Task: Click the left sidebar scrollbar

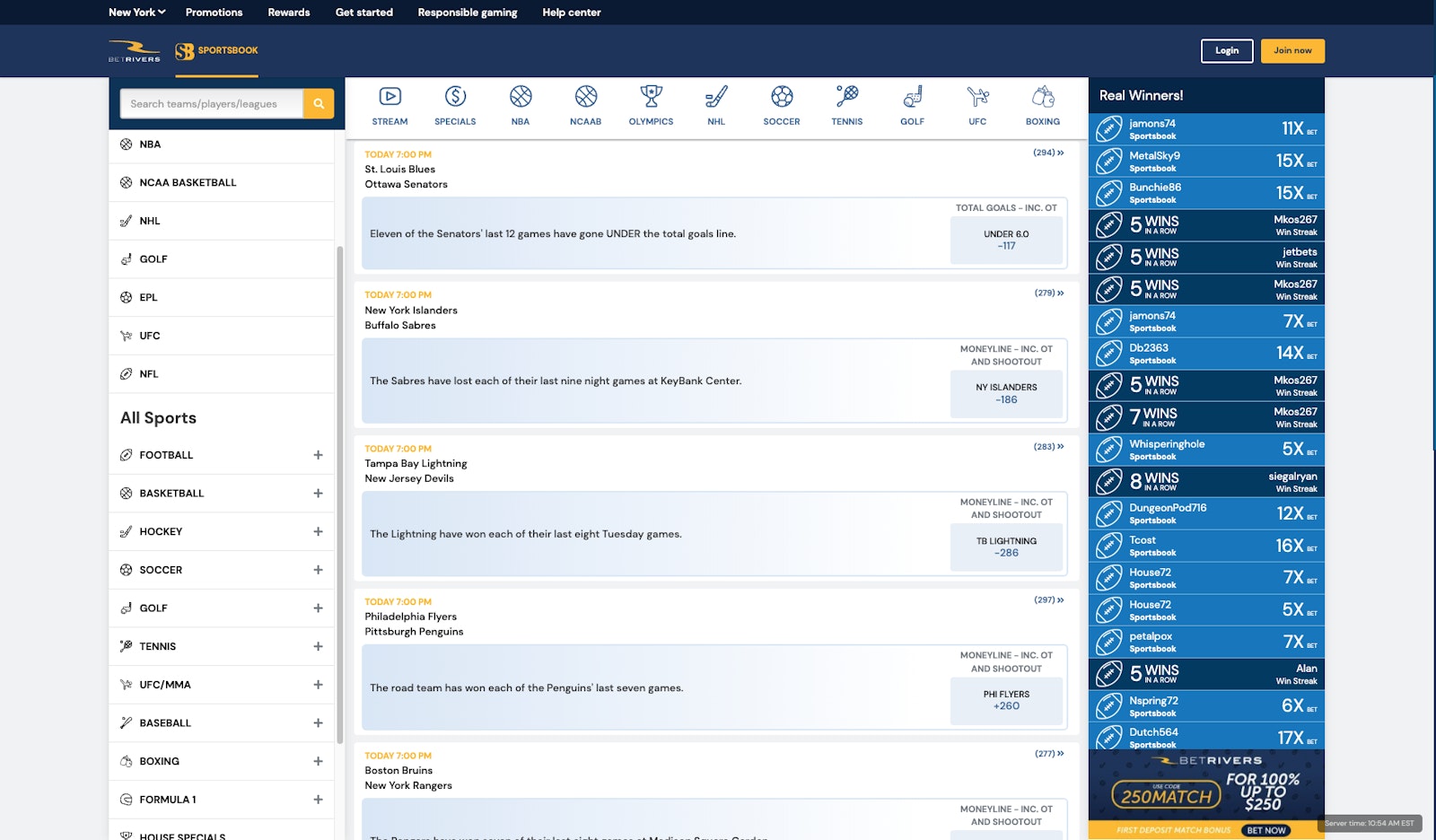Action: [340, 494]
